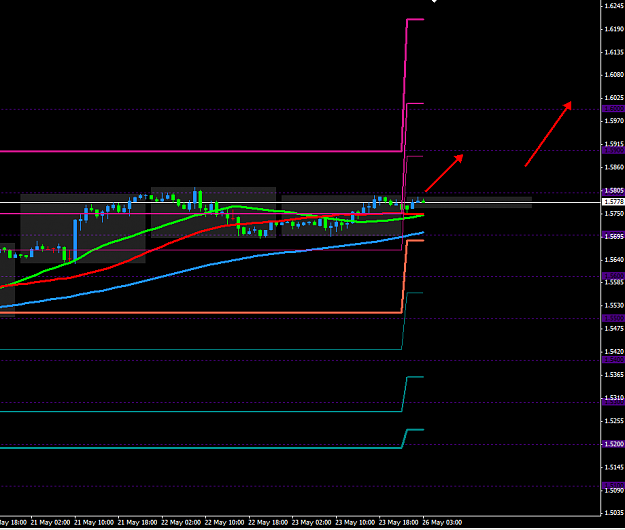
Task: Click the 1.5255 price scale label
Action: (614, 421)
